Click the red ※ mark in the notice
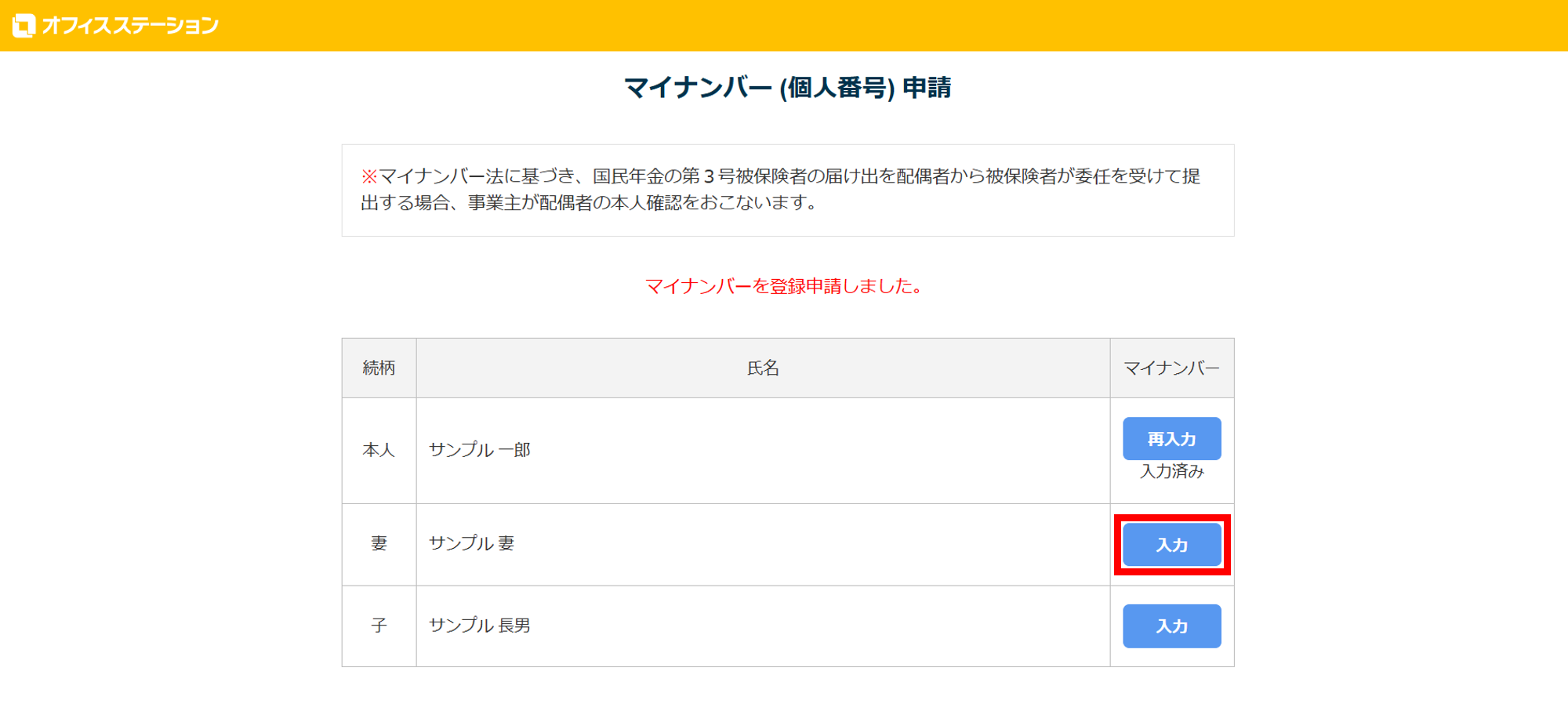Image resolution: width=1568 pixels, height=711 pixels. coord(368,176)
